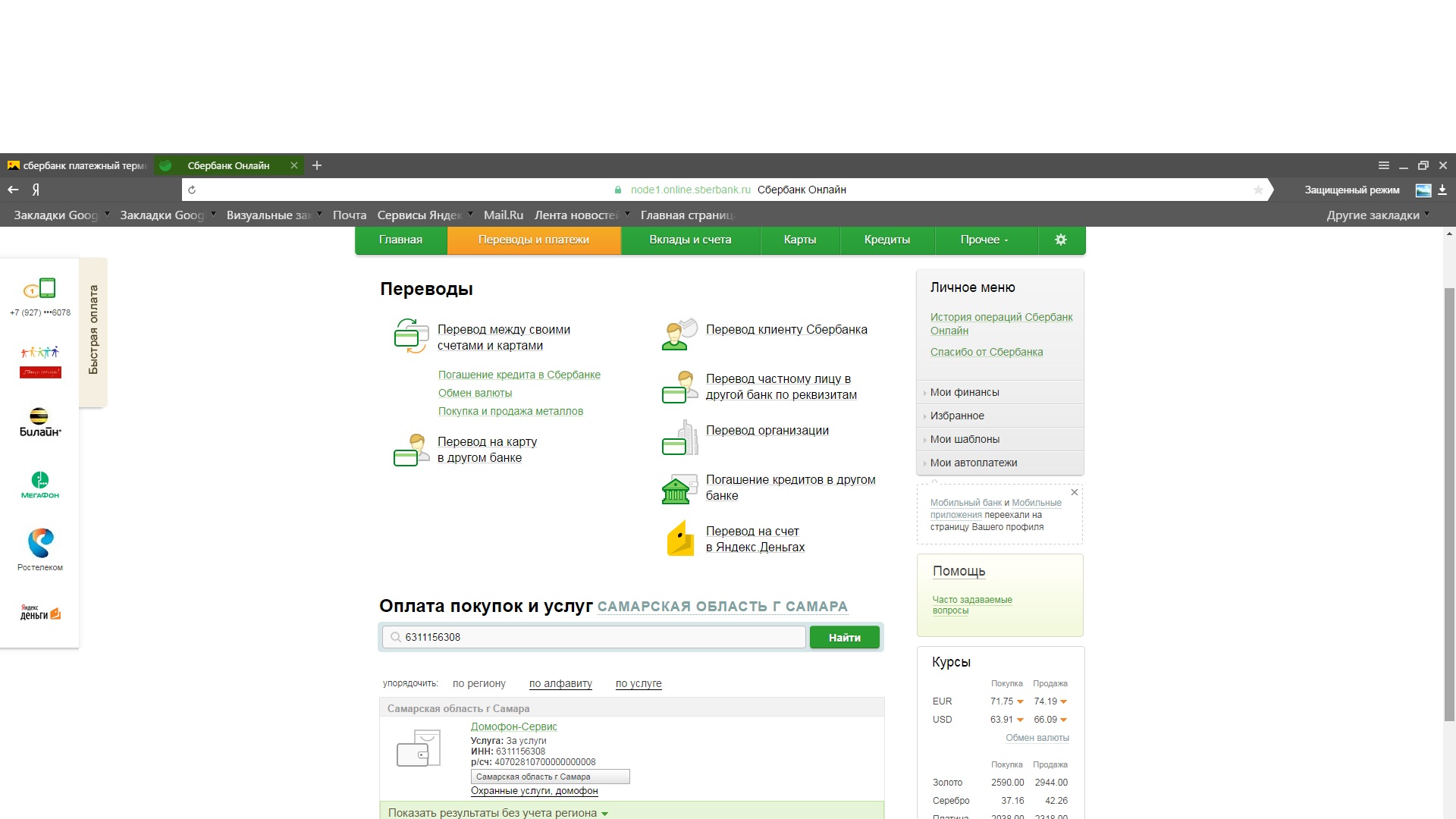Expand Мои автоплатежи in the personal menu
The image size is (1456, 819).
point(999,463)
